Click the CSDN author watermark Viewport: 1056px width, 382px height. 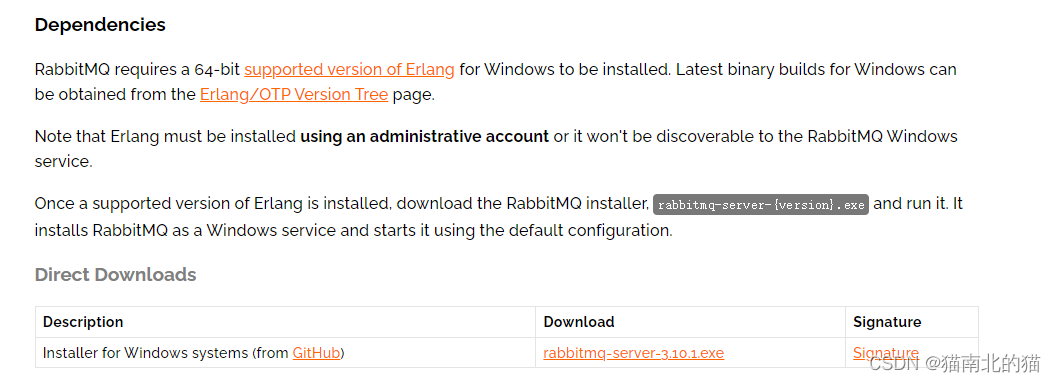955,364
